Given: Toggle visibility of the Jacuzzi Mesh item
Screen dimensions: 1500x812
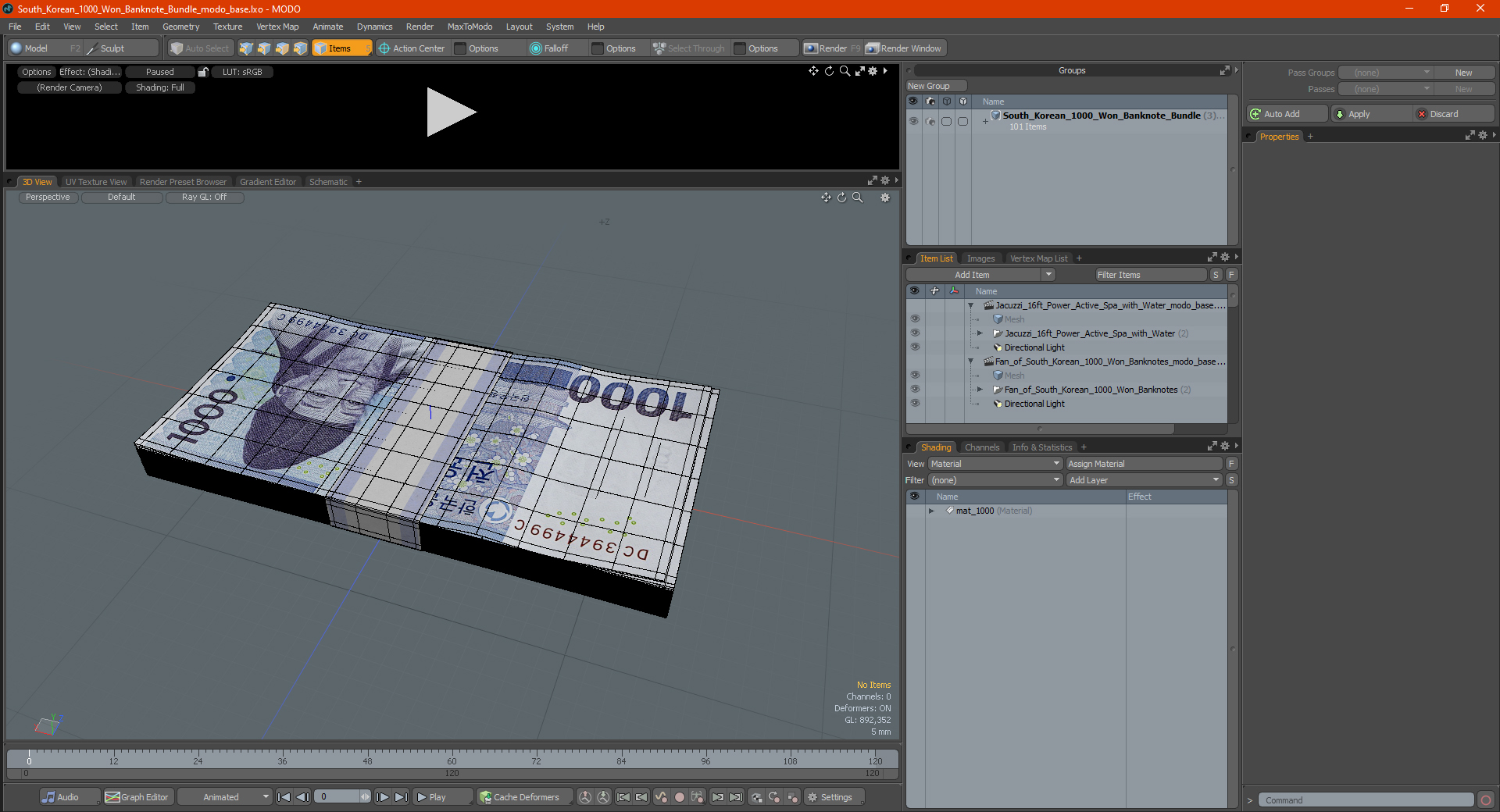Looking at the screenshot, I should (x=915, y=319).
